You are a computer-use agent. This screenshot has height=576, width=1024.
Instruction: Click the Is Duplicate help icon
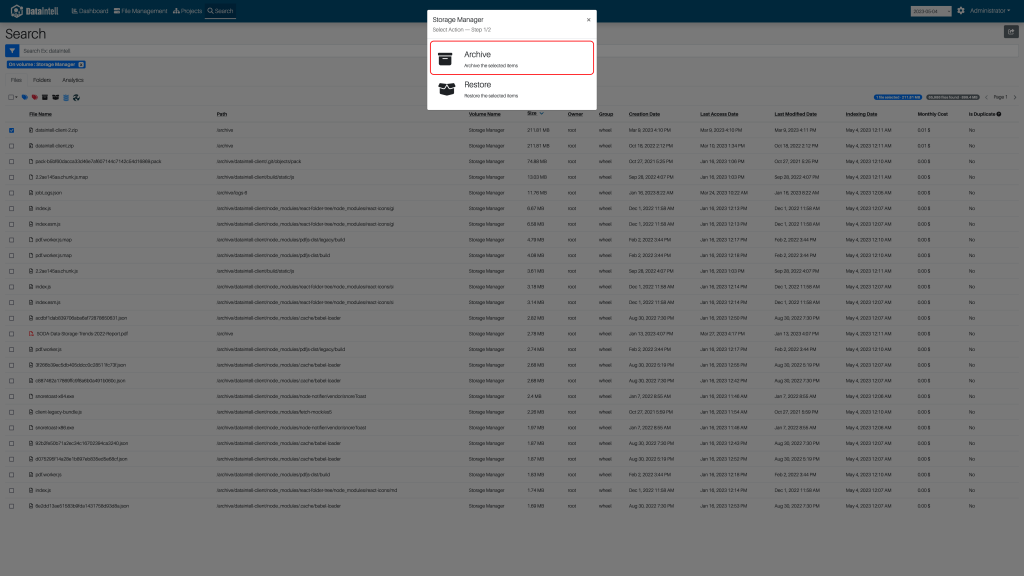click(999, 114)
